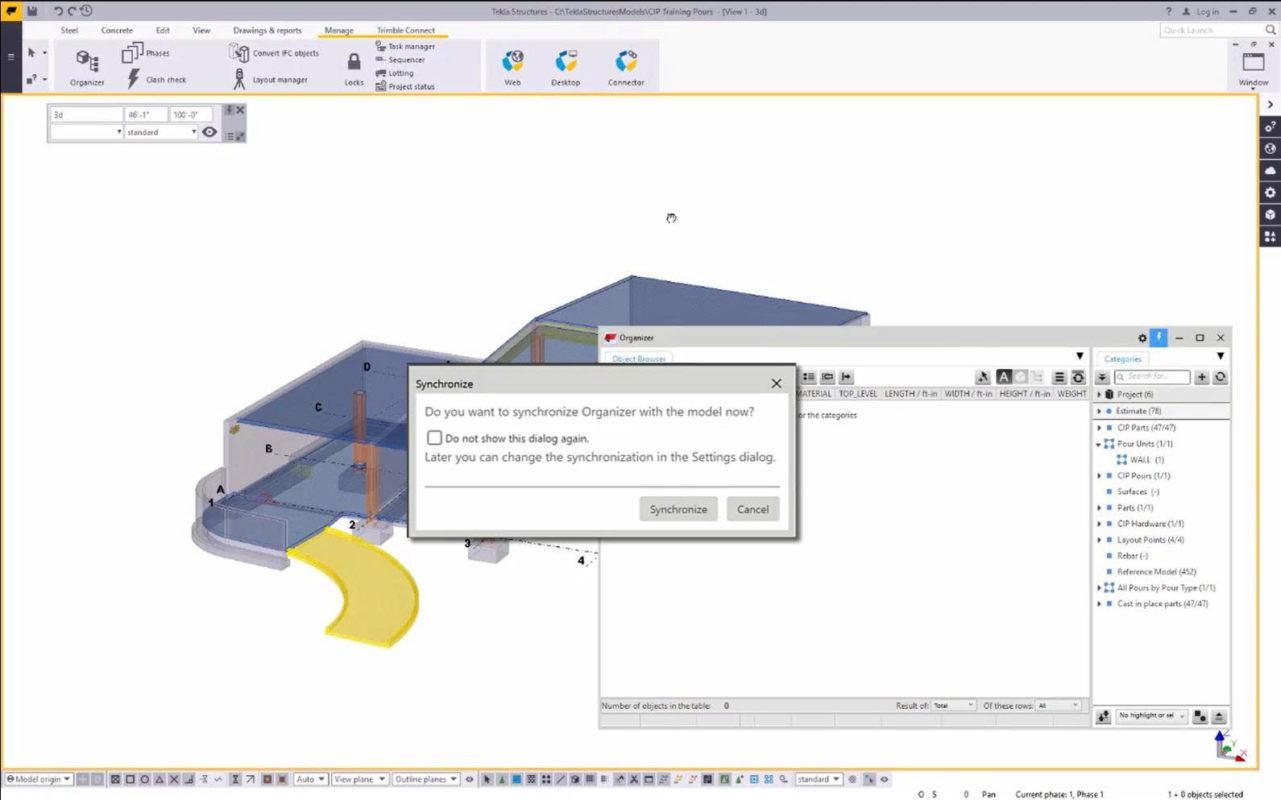Click the Log in link
The height and width of the screenshot is (800, 1281).
coord(1207,11)
